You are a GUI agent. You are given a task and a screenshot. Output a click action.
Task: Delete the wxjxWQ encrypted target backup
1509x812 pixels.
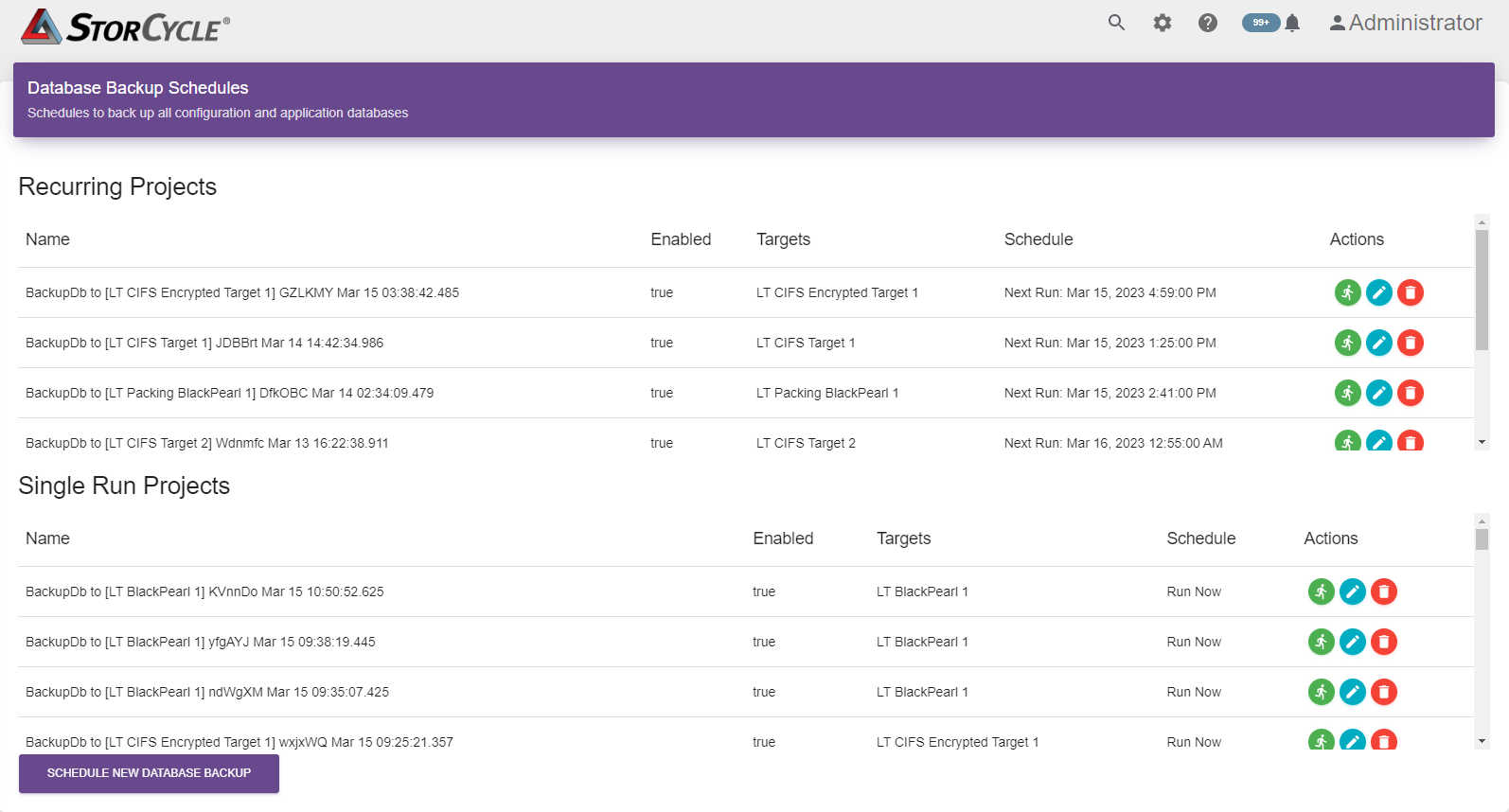(x=1384, y=740)
